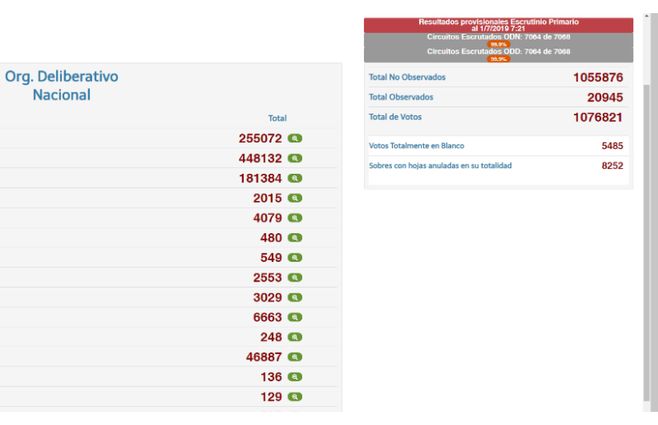Image resolution: width=658 pixels, height=425 pixels.
Task: Click the zoom icon beside 4079
Action: (x=295, y=218)
